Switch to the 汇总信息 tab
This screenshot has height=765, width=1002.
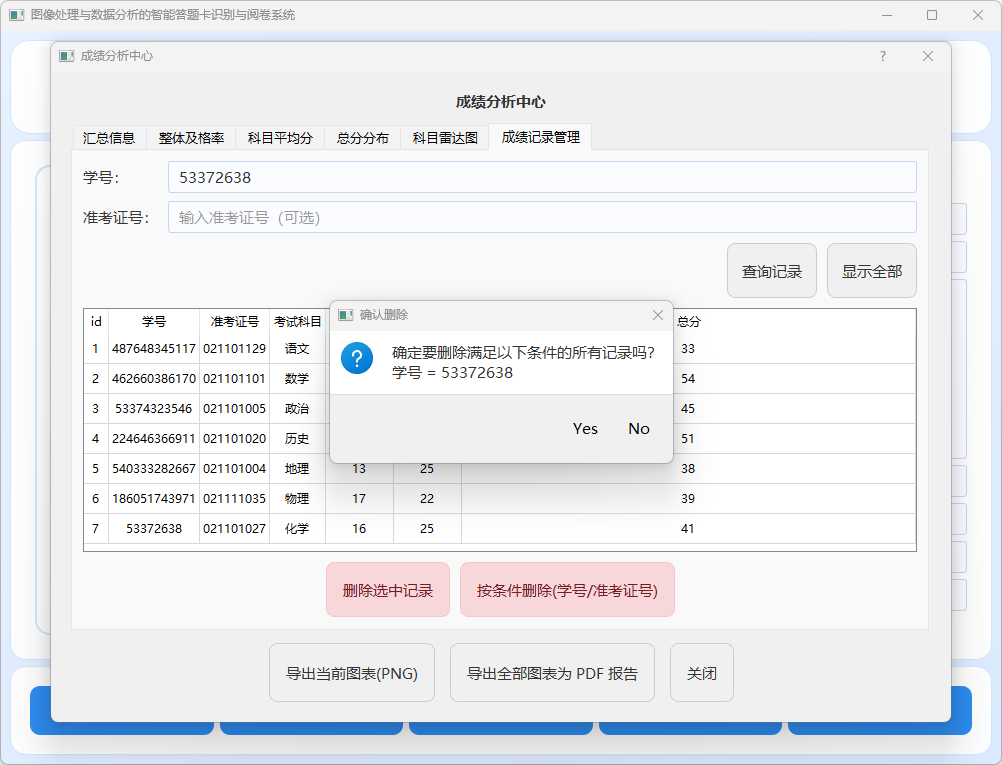pos(109,138)
